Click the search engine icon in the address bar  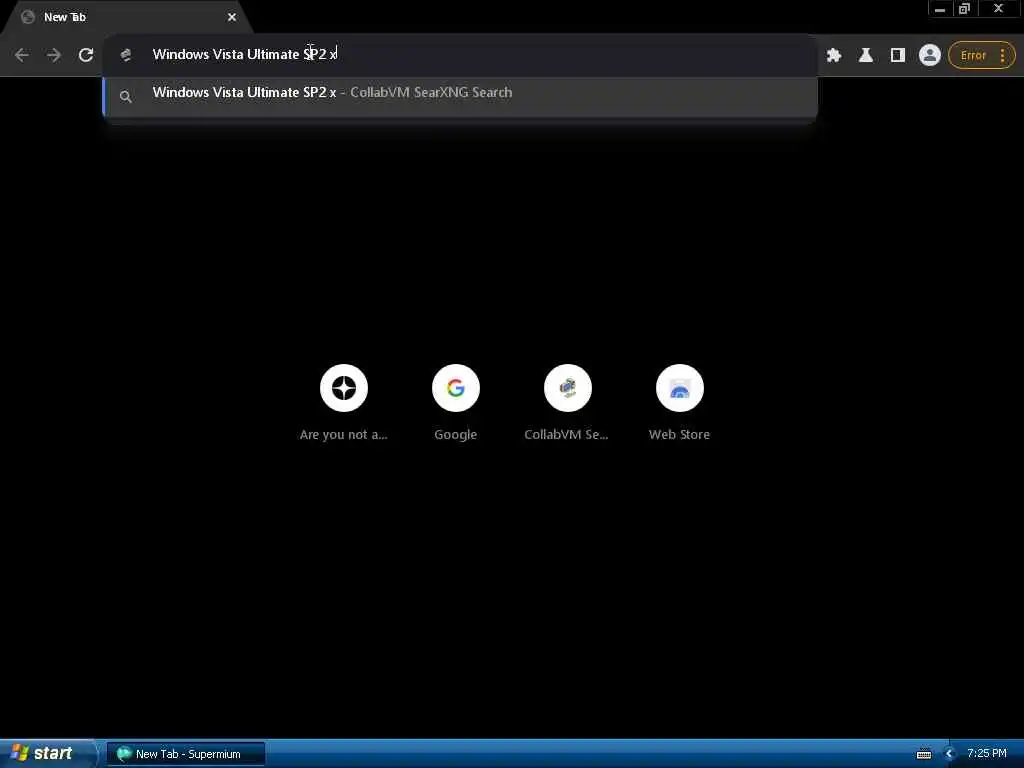tap(126, 56)
